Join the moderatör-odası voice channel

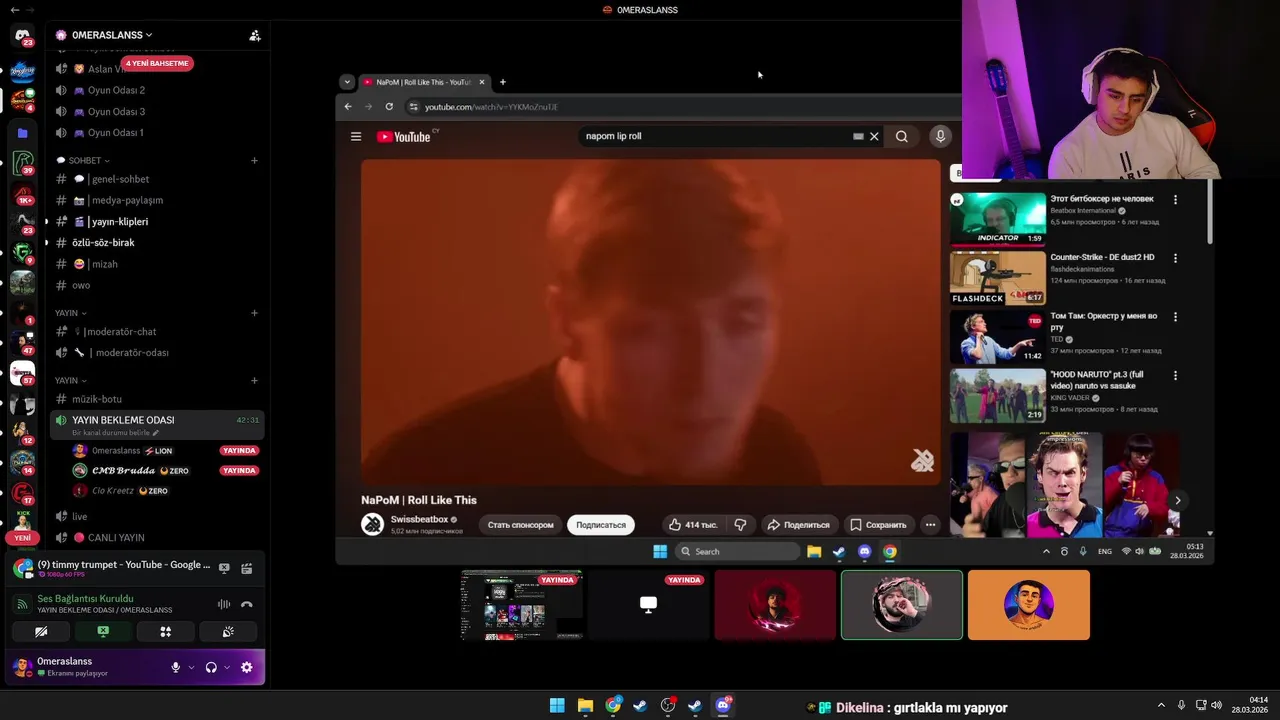157,352
